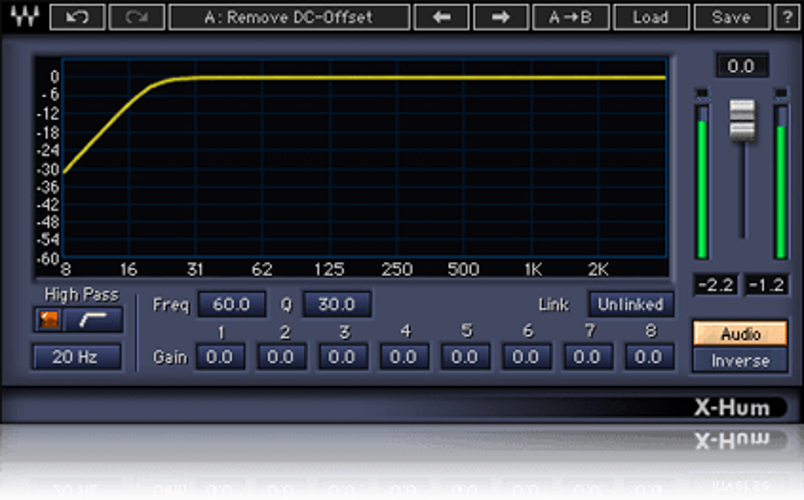Click the right peak readout -1.2
The image size is (804, 500).
pos(766,285)
